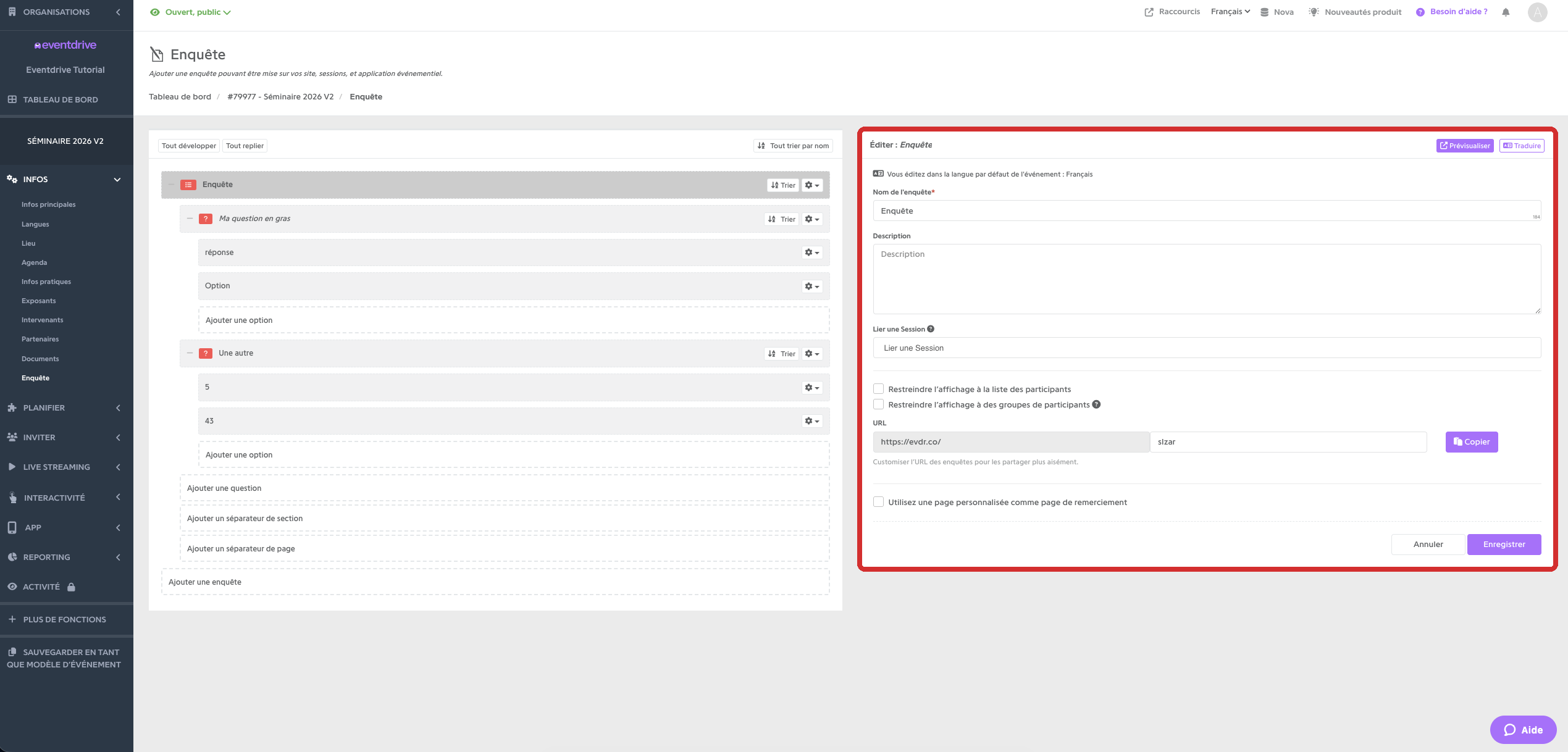Open gear menu for 'réponse' option

point(812,253)
